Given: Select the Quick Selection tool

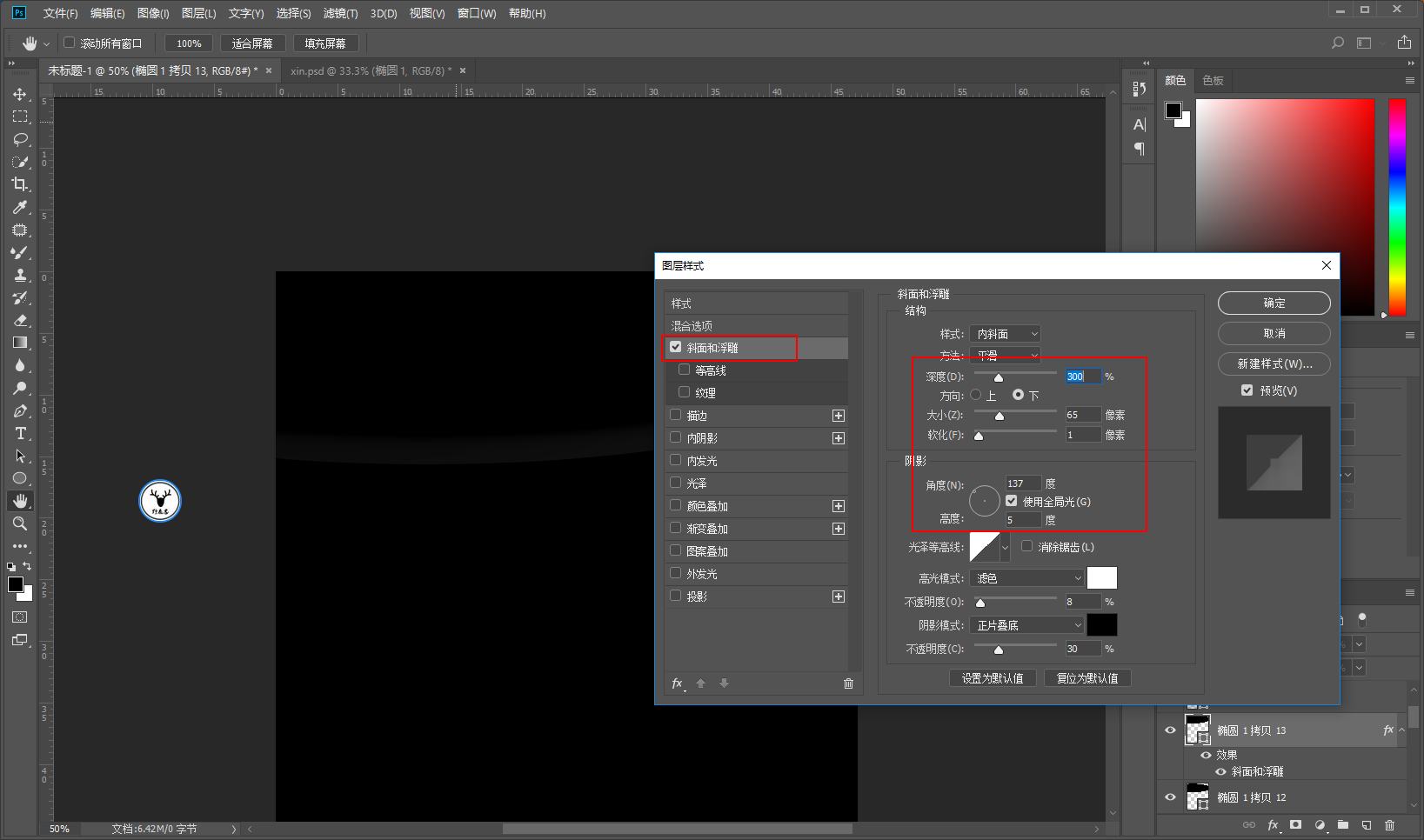Looking at the screenshot, I should tap(20, 162).
